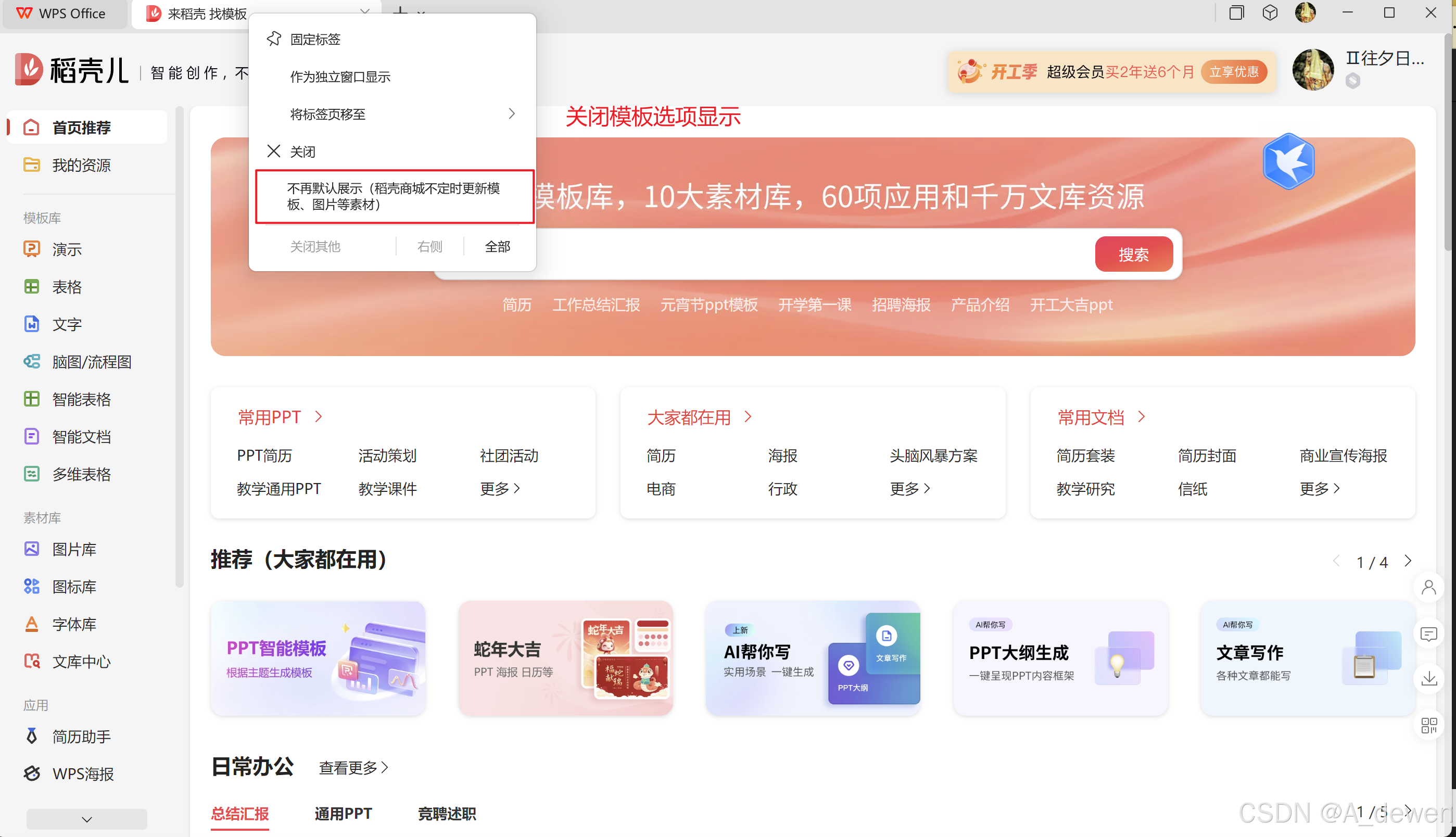This screenshot has width=1456, height=837.
Task: Open the 查看更多 link beside 日常办公
Action: click(353, 767)
